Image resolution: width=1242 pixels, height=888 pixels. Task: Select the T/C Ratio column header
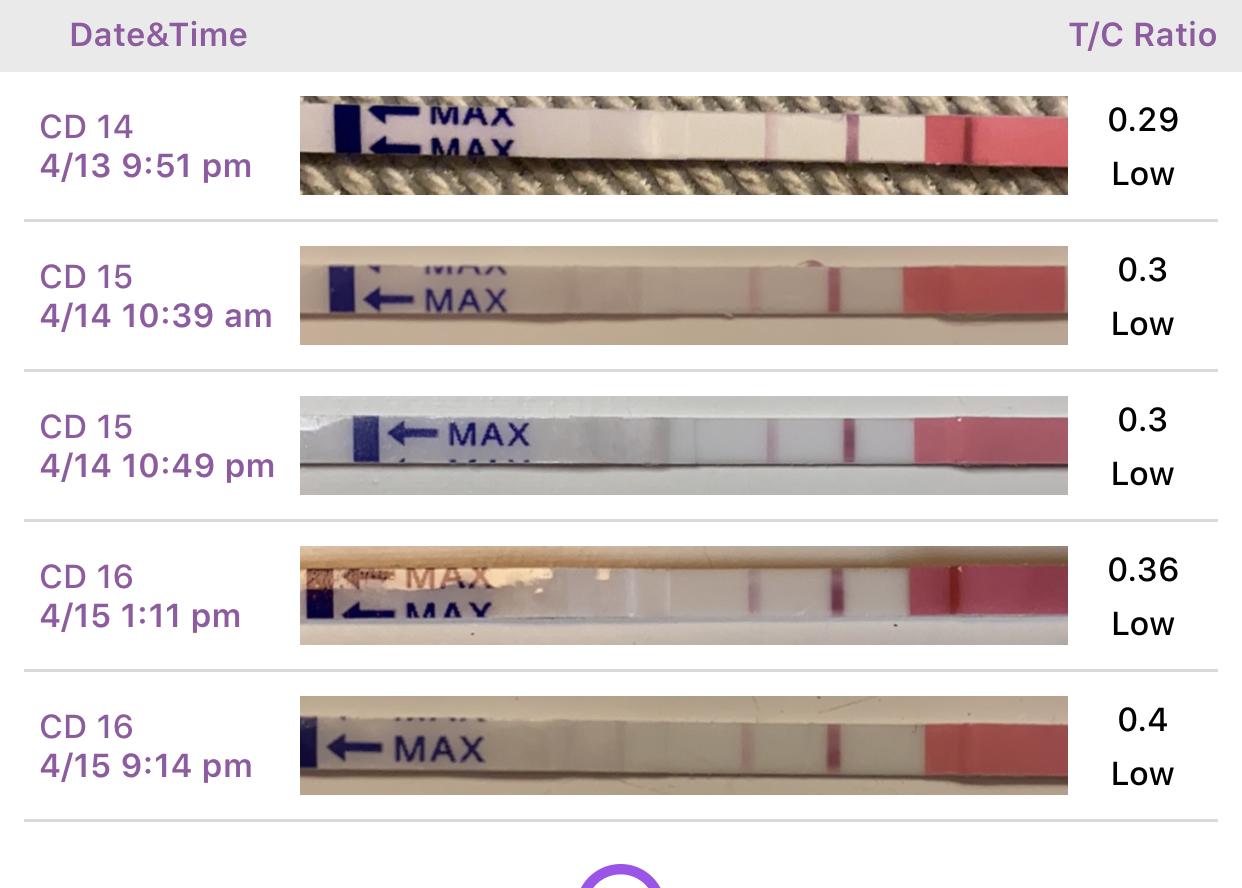1143,35
